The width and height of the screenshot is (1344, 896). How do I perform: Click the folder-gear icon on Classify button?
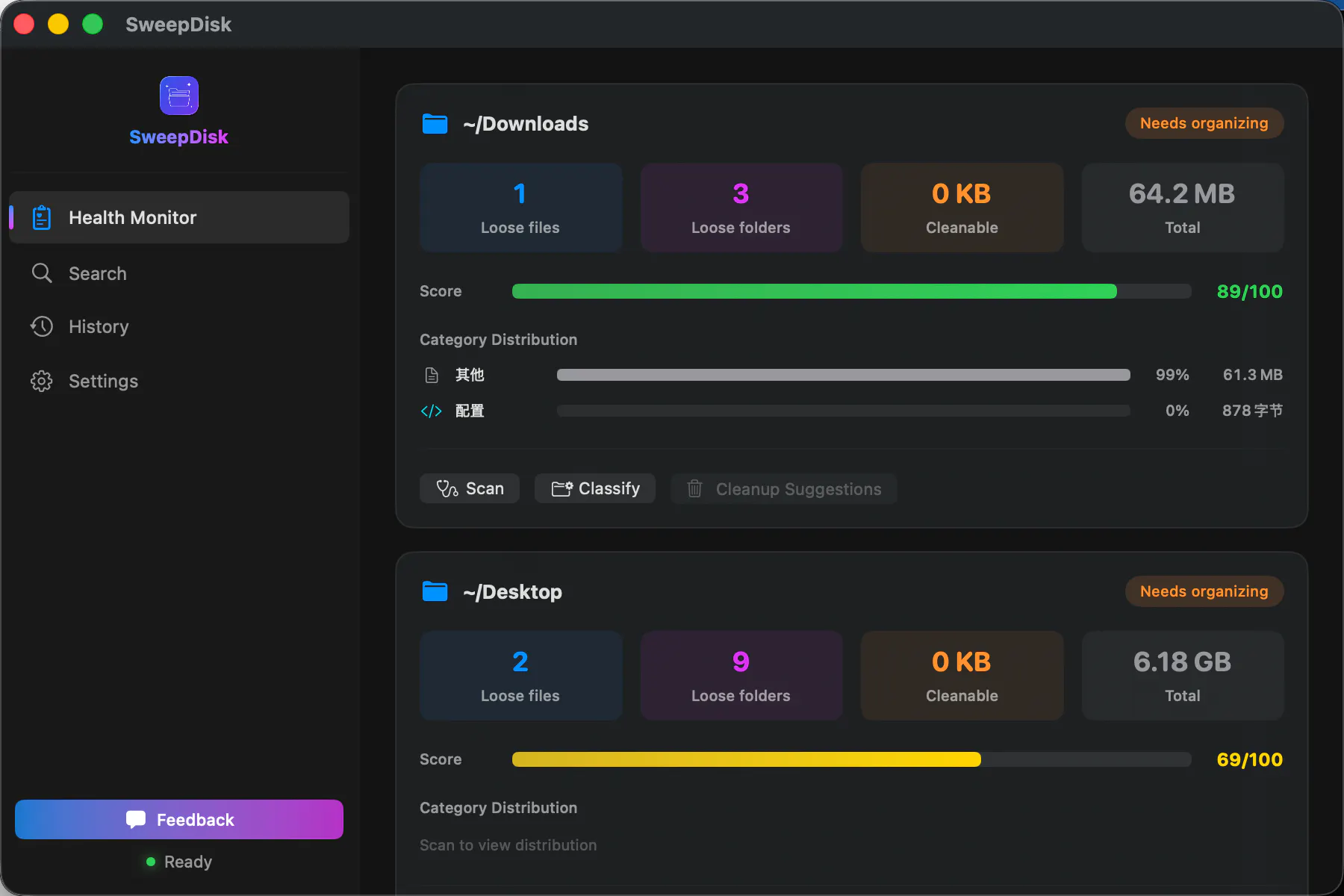562,489
